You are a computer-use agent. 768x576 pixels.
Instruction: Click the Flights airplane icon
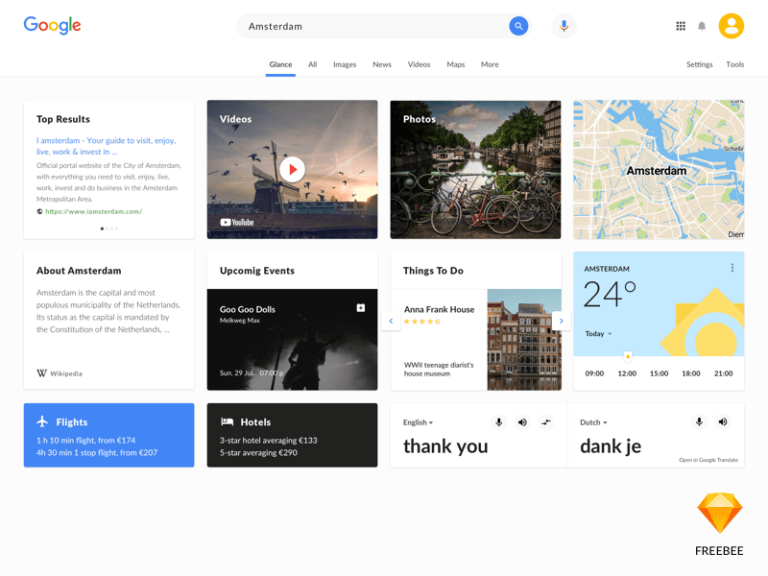point(43,421)
